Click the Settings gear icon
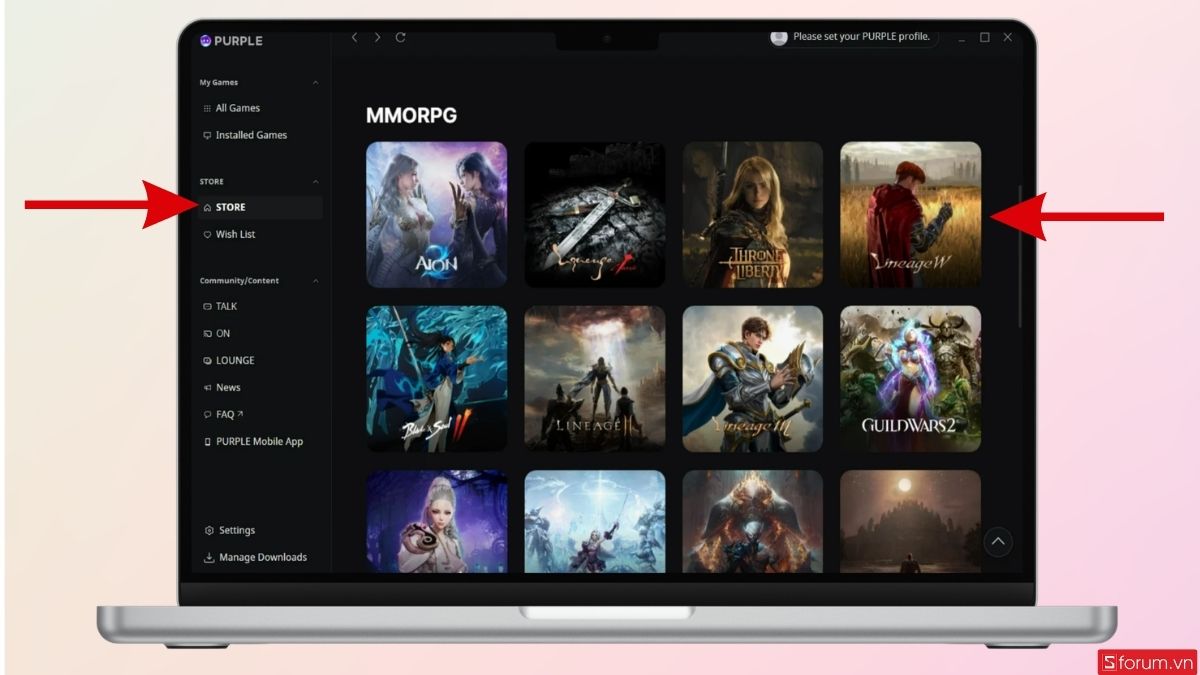Viewport: 1200px width, 675px height. coord(209,530)
